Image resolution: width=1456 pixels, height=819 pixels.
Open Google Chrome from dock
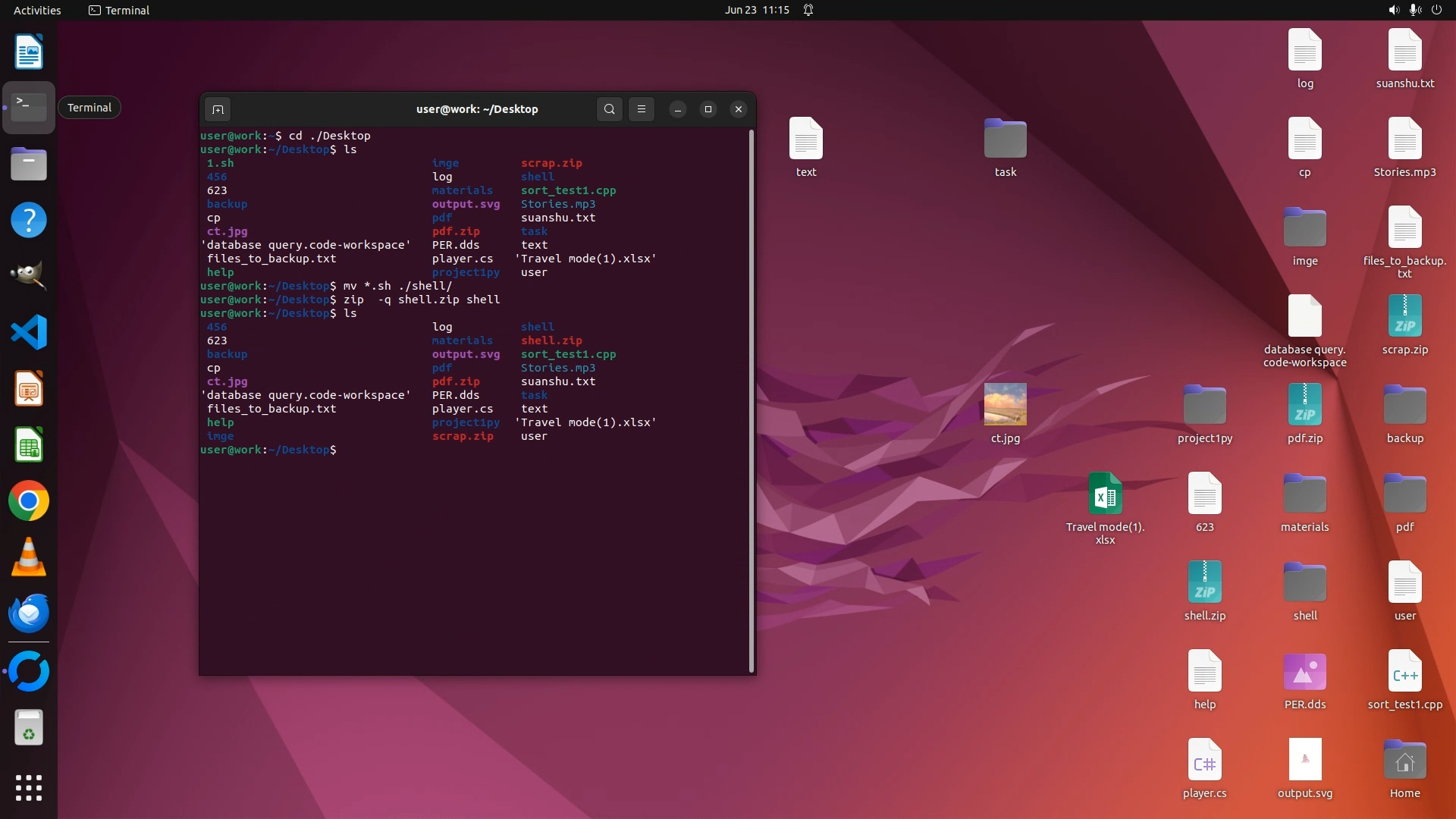pos(29,501)
